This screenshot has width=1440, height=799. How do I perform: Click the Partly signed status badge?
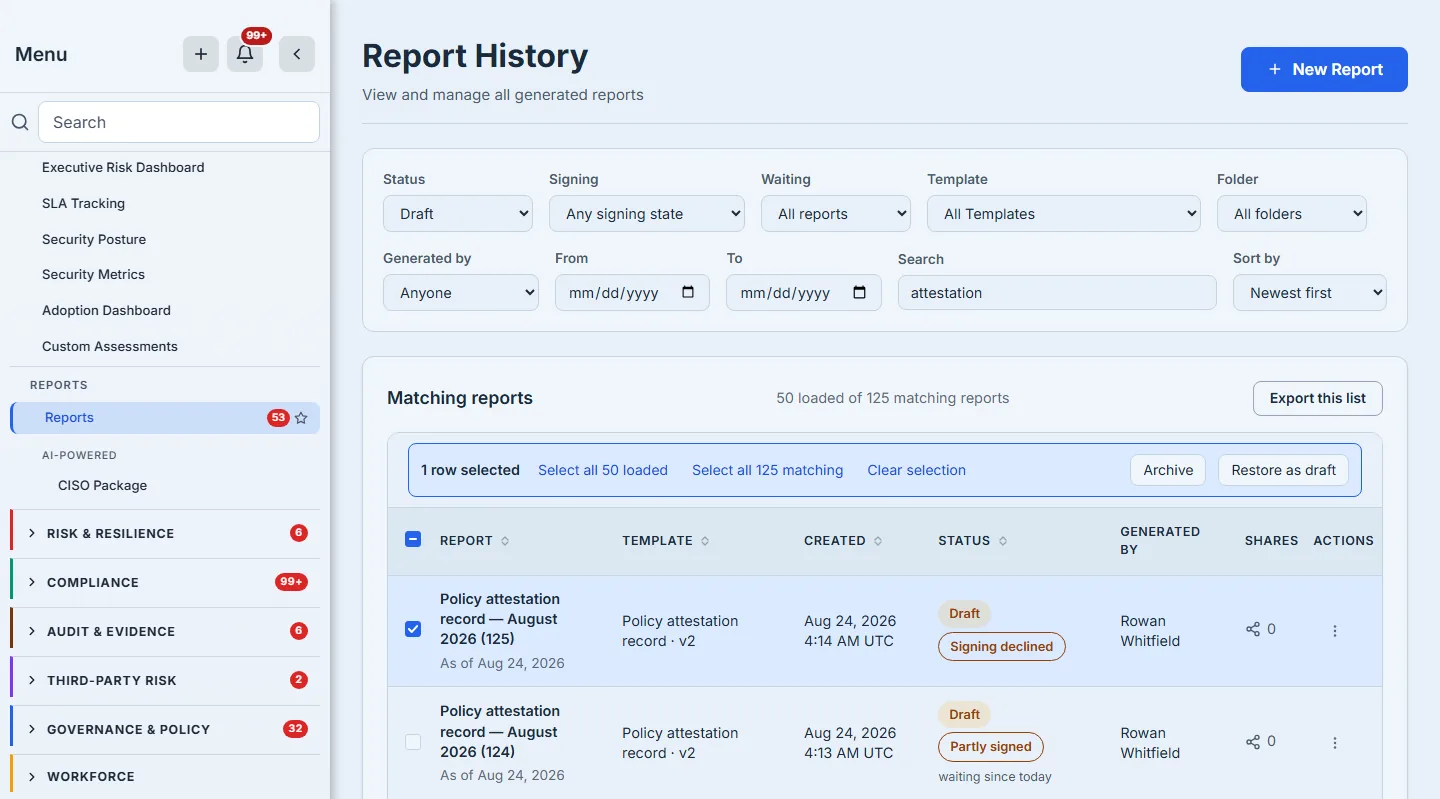point(990,747)
